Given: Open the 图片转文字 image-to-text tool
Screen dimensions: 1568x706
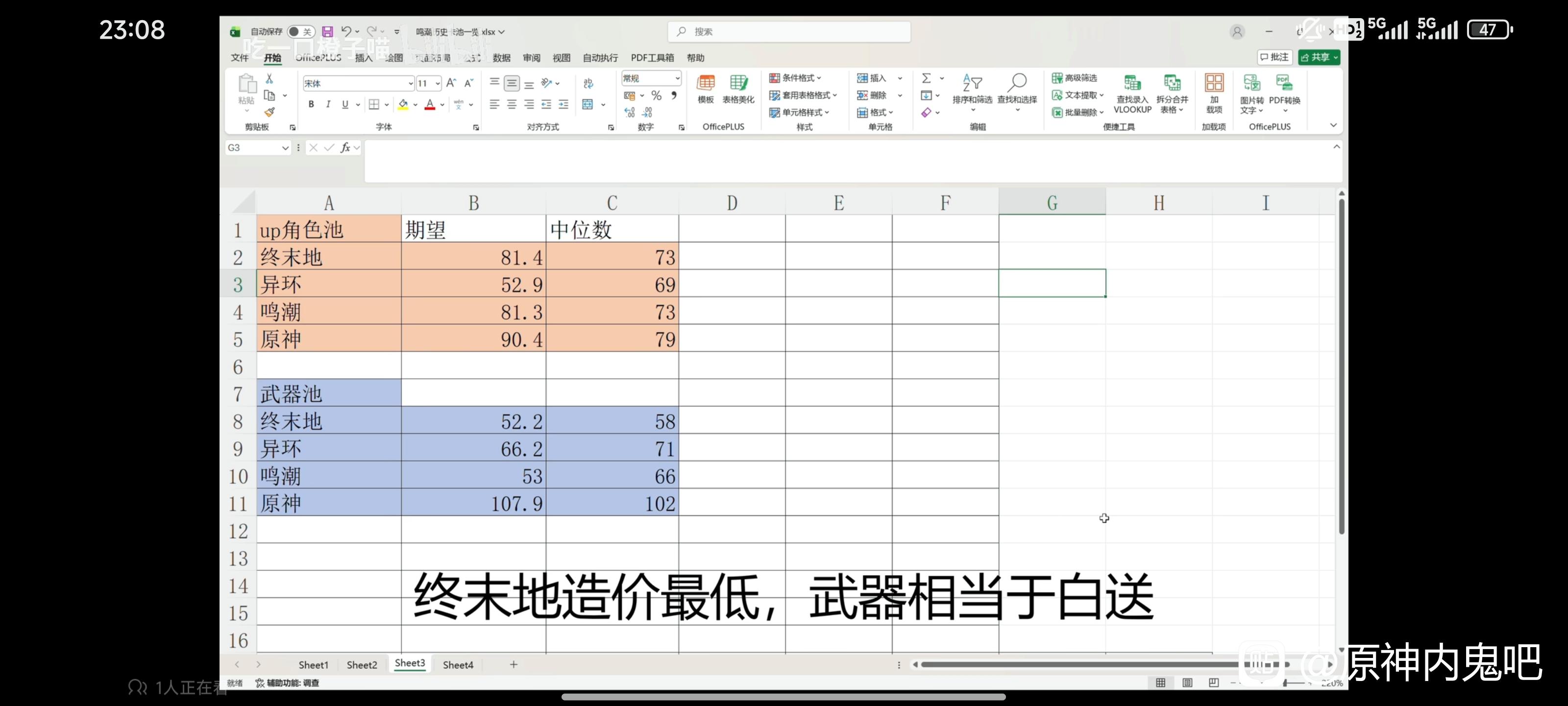Looking at the screenshot, I should pyautogui.click(x=1251, y=95).
